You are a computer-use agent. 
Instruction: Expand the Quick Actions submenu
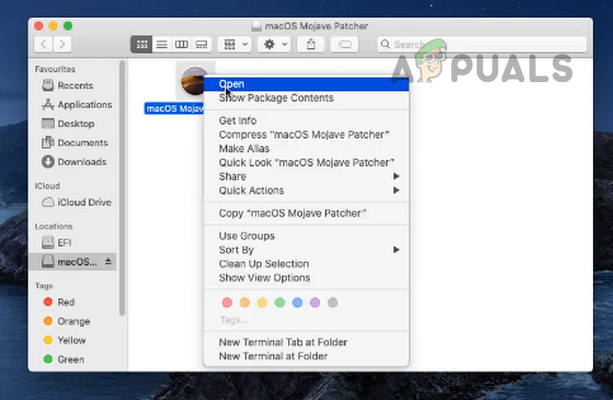pyautogui.click(x=306, y=190)
